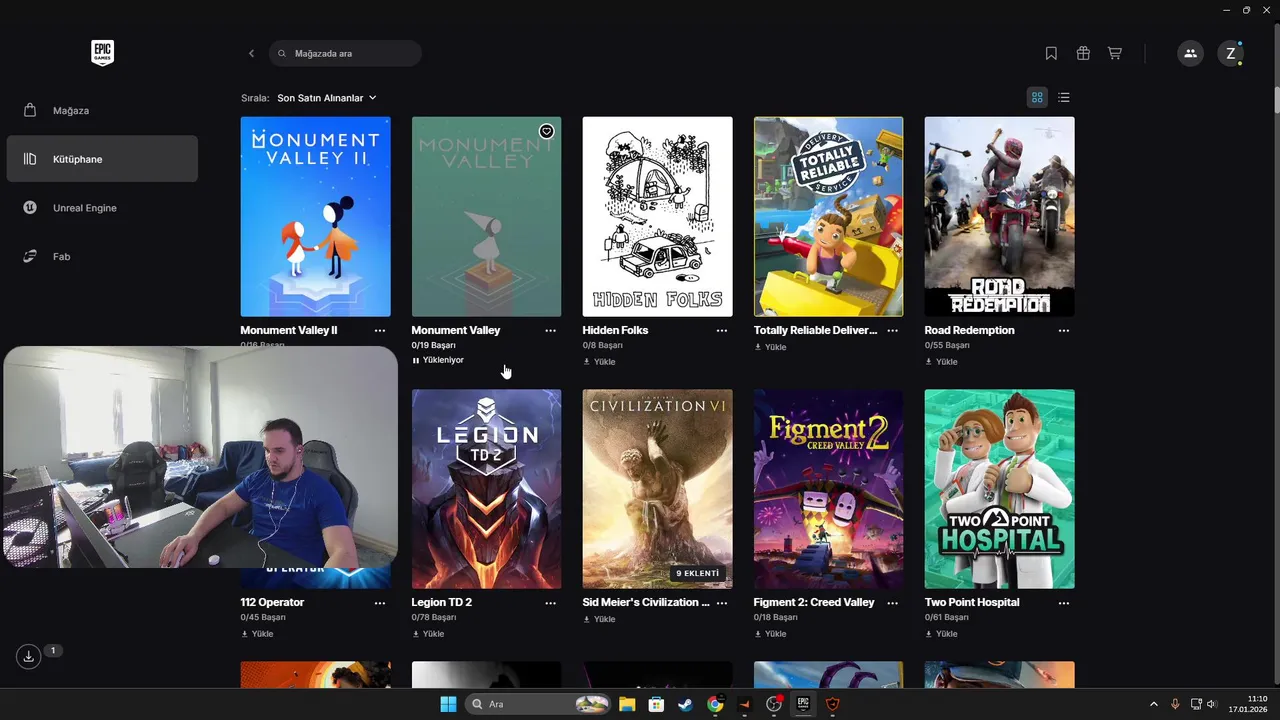This screenshot has height=720, width=1280.
Task: Open three-dot menu for Road Redemption
Action: (1064, 330)
